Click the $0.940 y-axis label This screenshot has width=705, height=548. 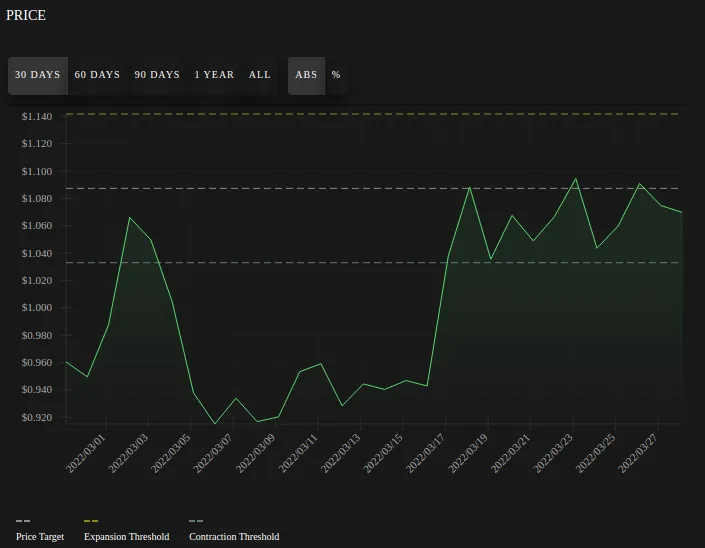pyautogui.click(x=37, y=390)
